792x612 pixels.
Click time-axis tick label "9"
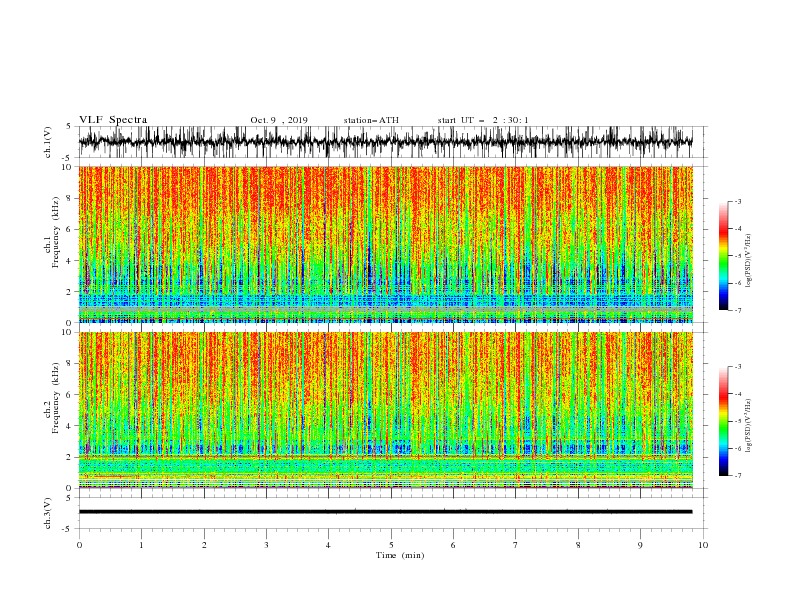[x=640, y=545]
